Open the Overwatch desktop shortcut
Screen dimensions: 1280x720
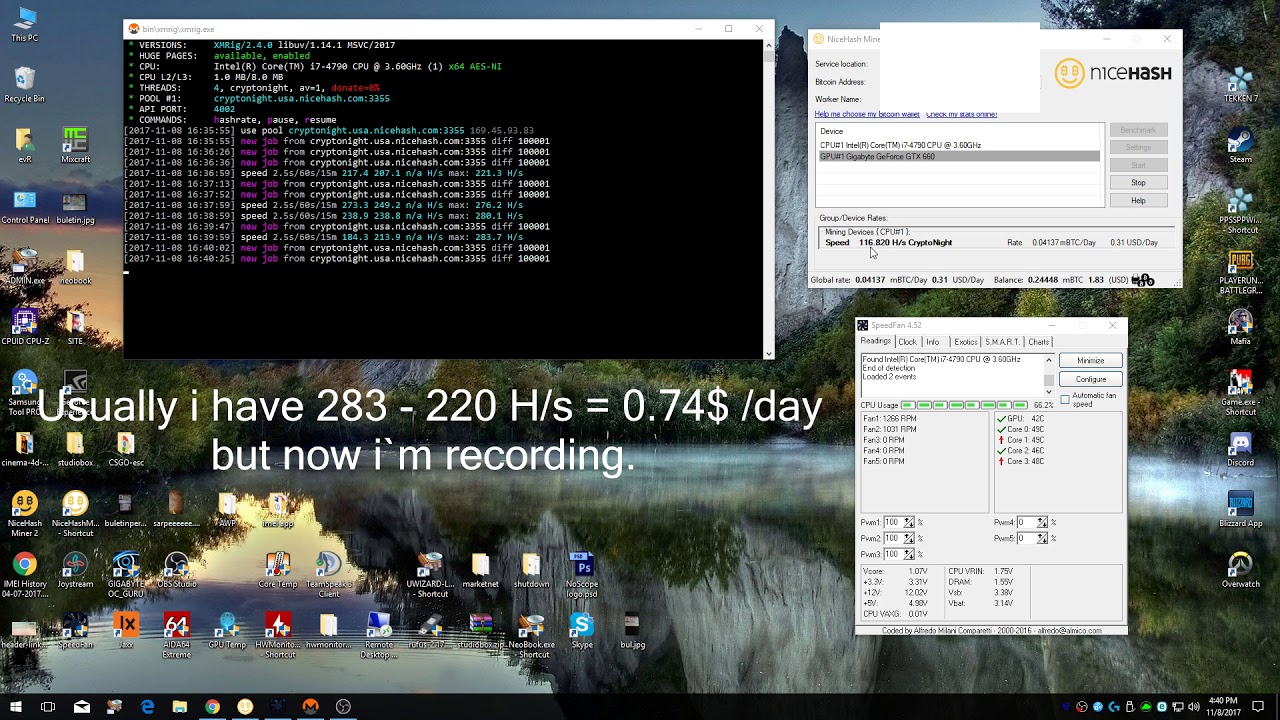pos(1240,572)
